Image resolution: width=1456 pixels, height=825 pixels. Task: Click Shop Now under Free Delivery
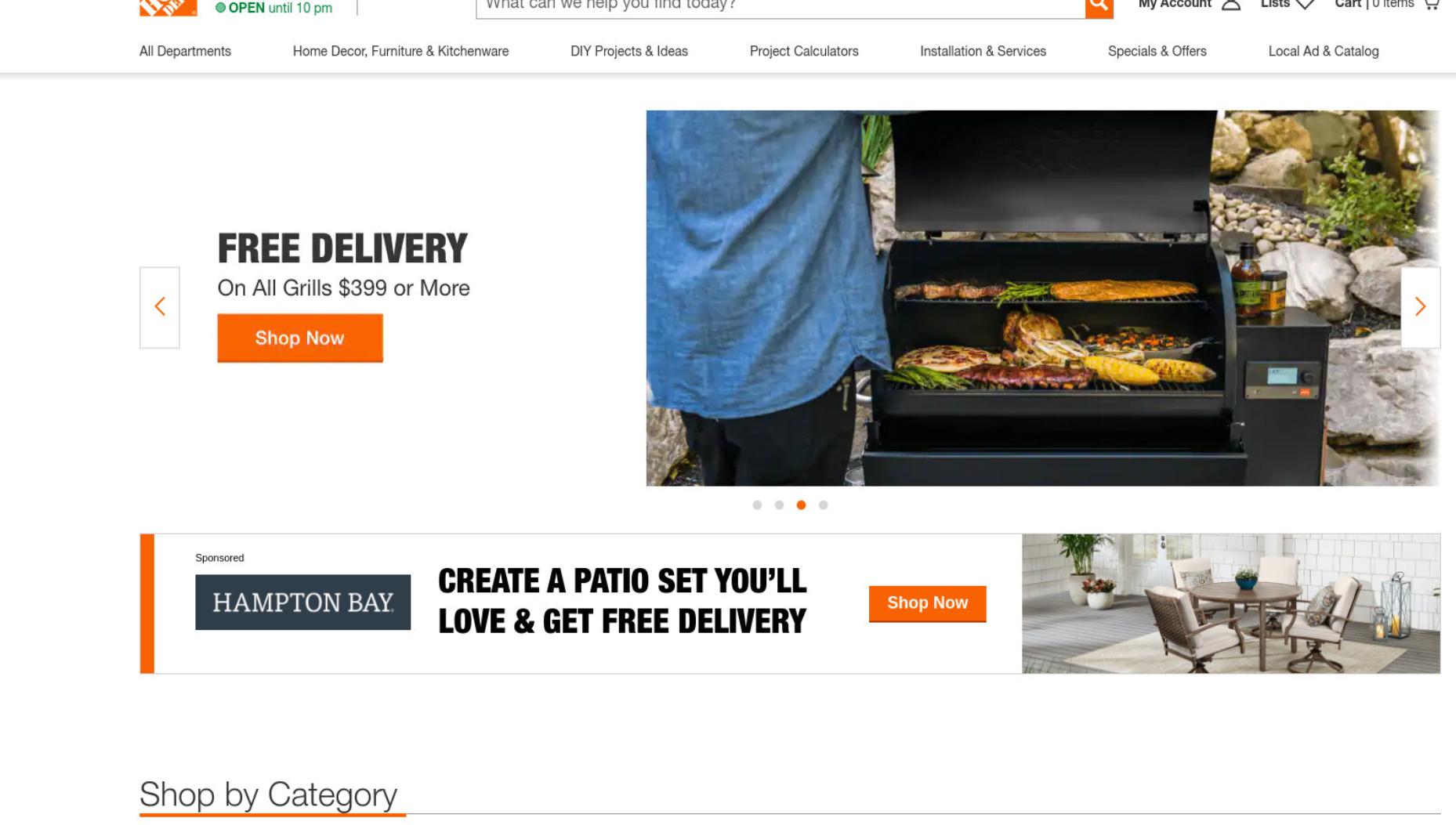pos(300,338)
